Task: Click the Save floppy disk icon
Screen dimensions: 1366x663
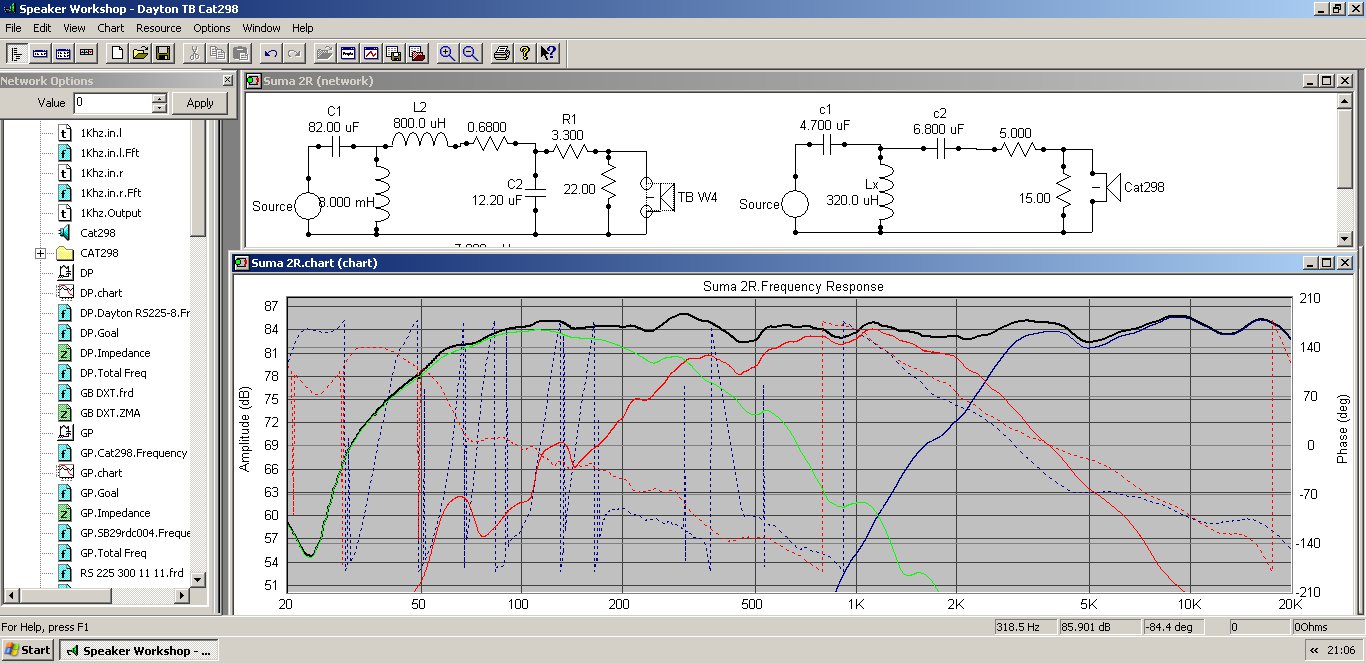Action: [162, 53]
